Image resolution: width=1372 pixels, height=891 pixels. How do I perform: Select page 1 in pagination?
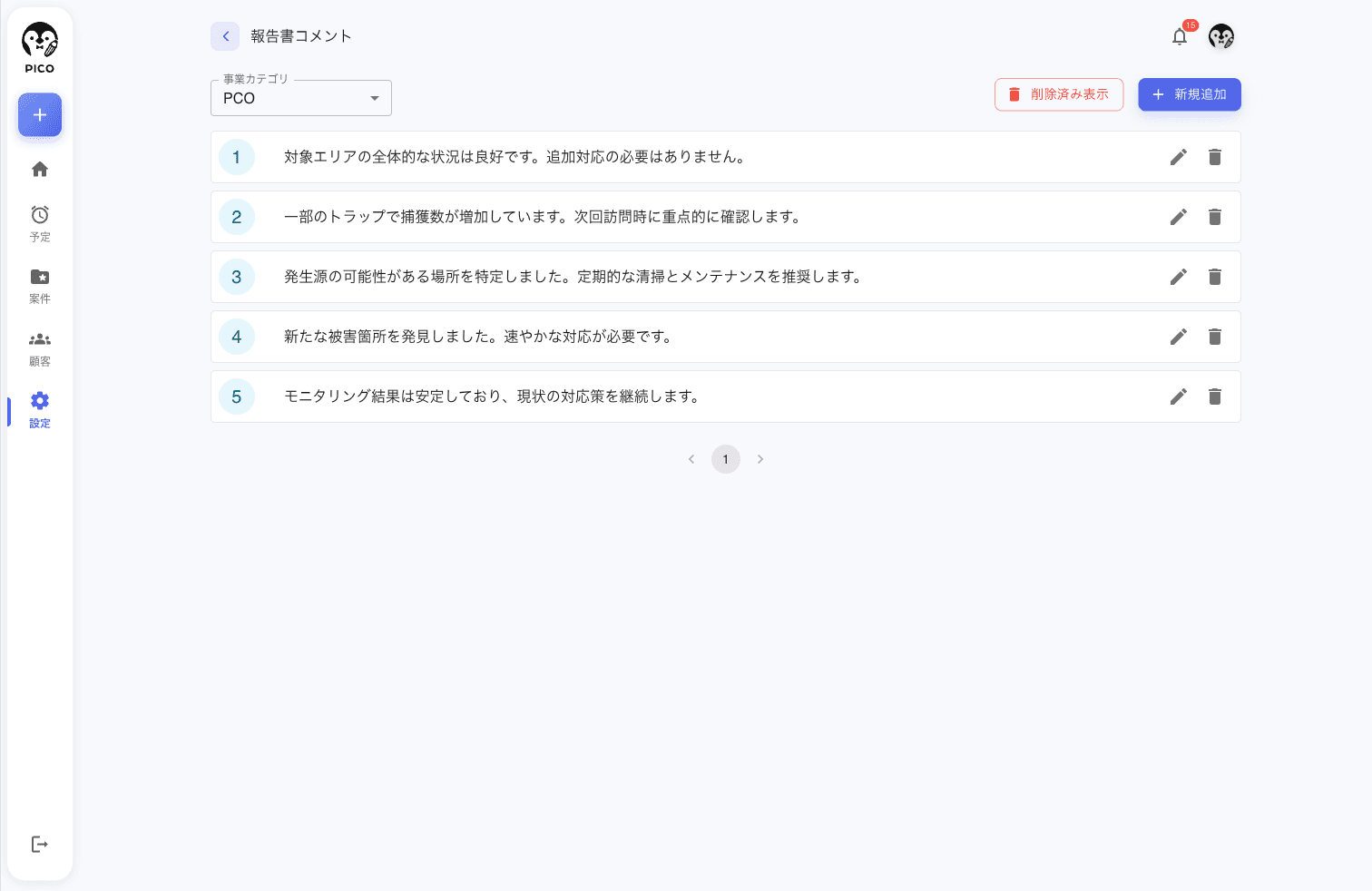(x=726, y=459)
